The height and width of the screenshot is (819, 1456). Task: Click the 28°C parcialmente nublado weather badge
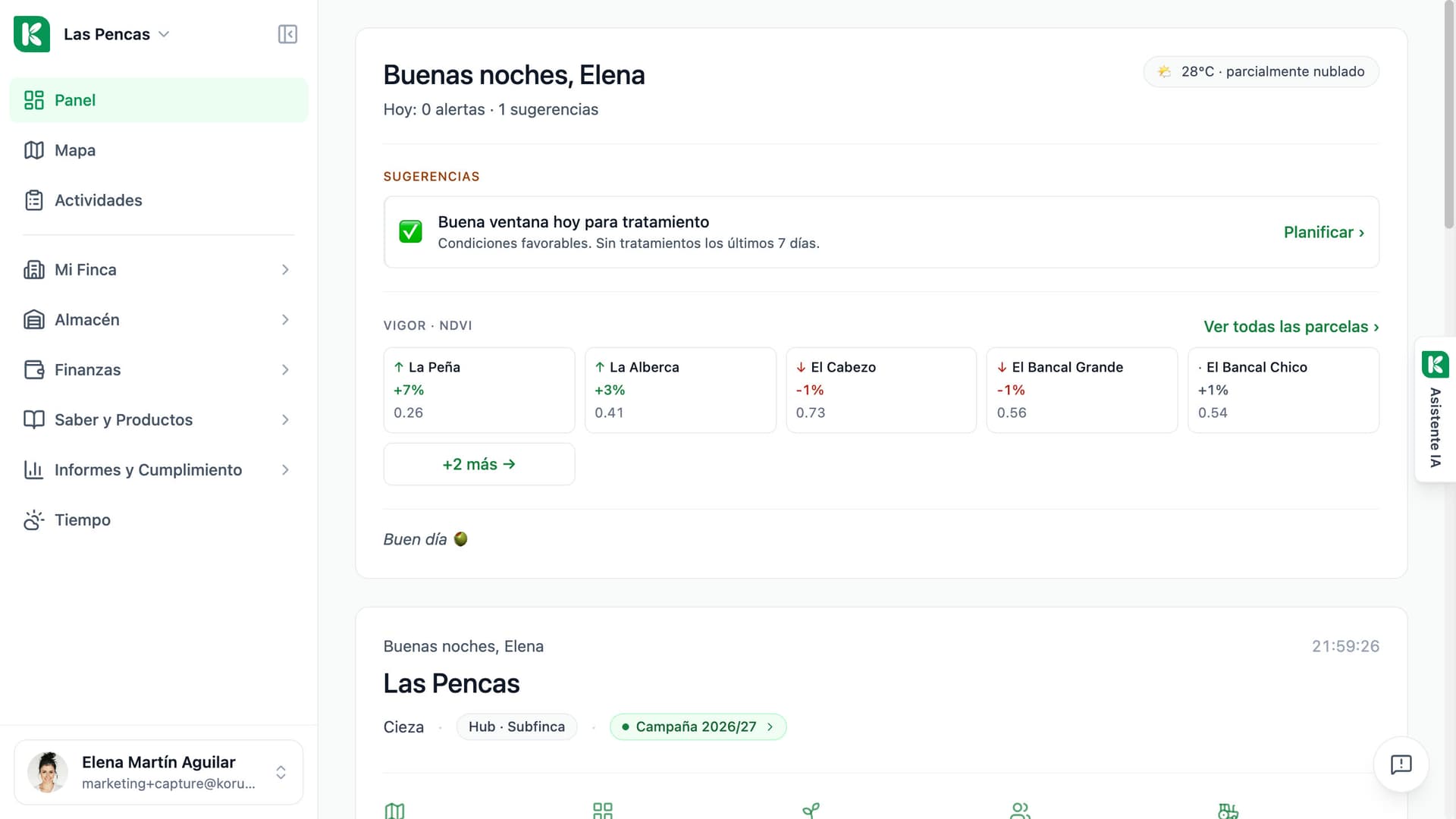coord(1261,72)
